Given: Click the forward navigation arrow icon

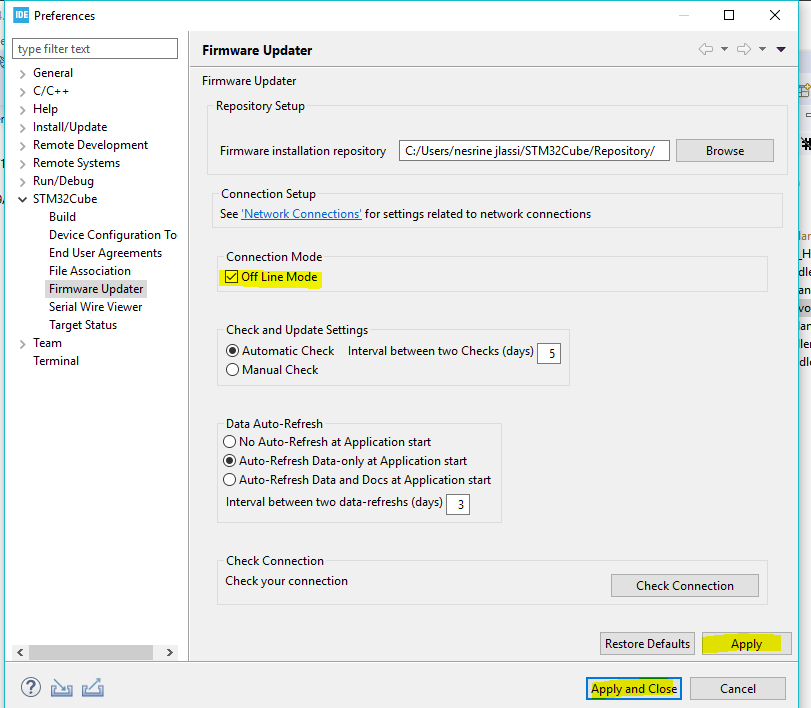Looking at the screenshot, I should 744,49.
